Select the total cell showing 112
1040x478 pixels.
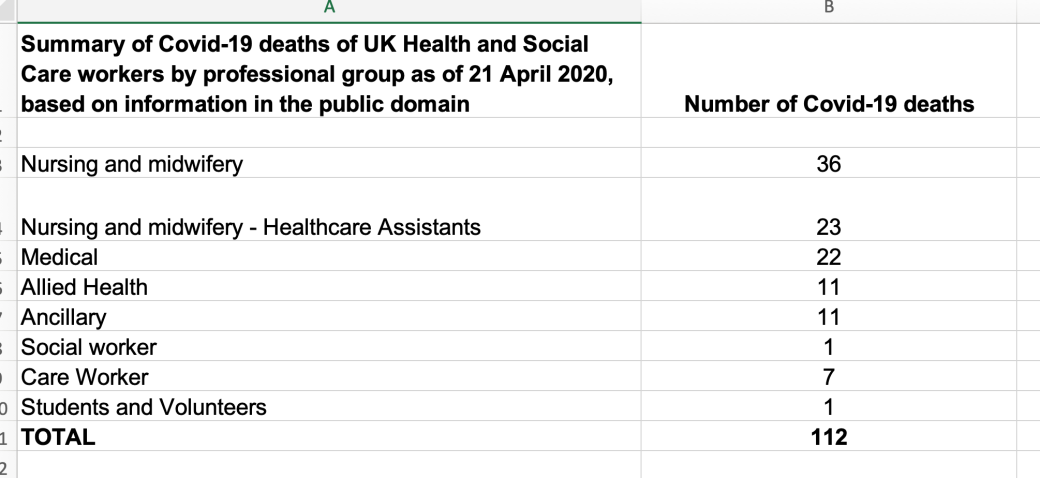(828, 437)
